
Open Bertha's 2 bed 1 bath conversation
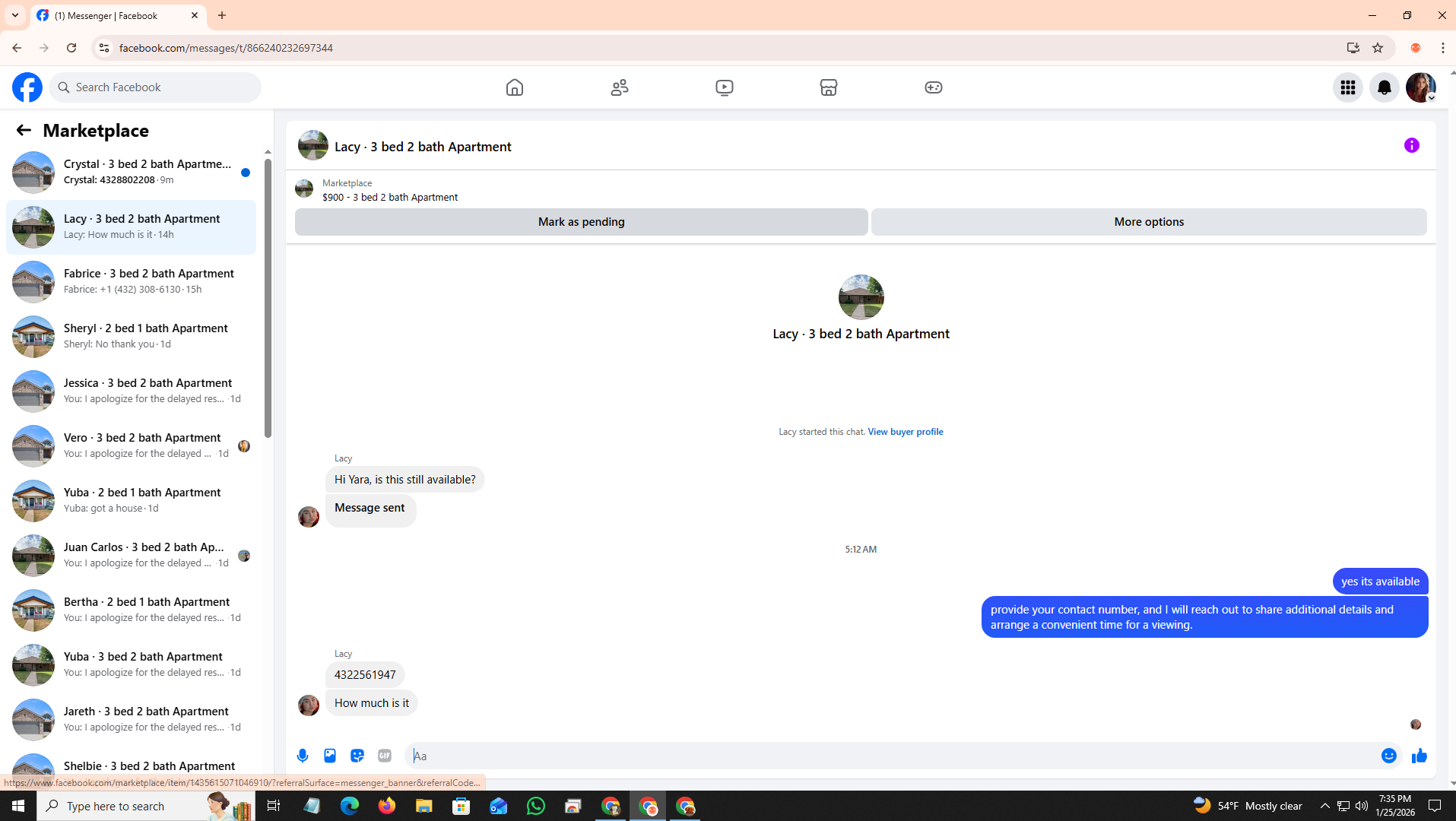tap(131, 610)
